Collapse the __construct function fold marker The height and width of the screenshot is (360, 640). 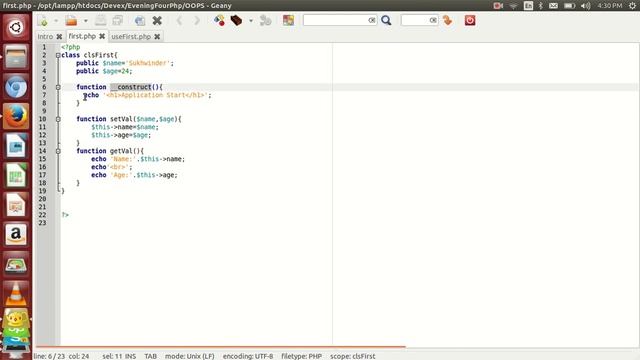coord(58,87)
